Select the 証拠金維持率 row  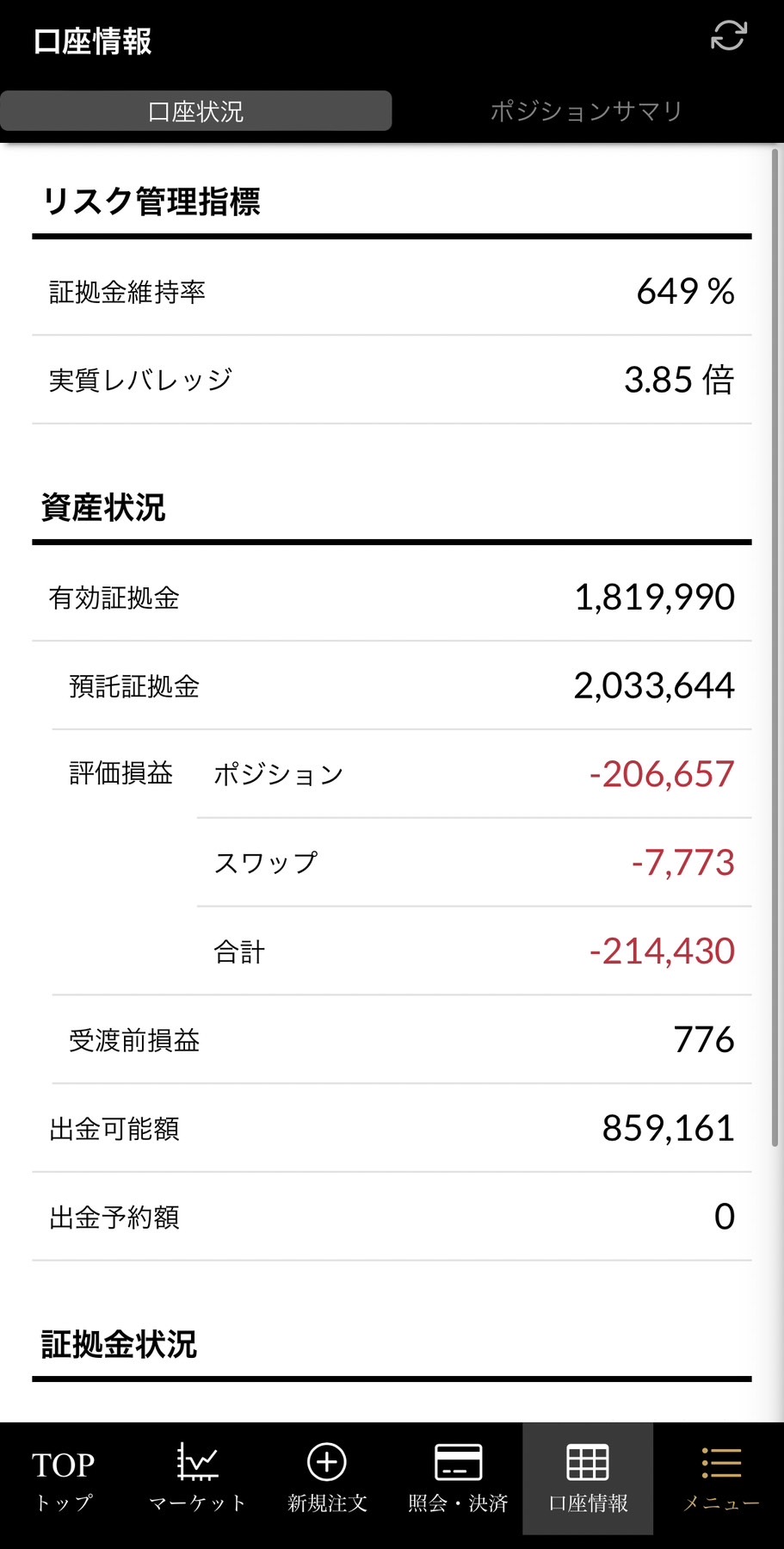point(392,292)
